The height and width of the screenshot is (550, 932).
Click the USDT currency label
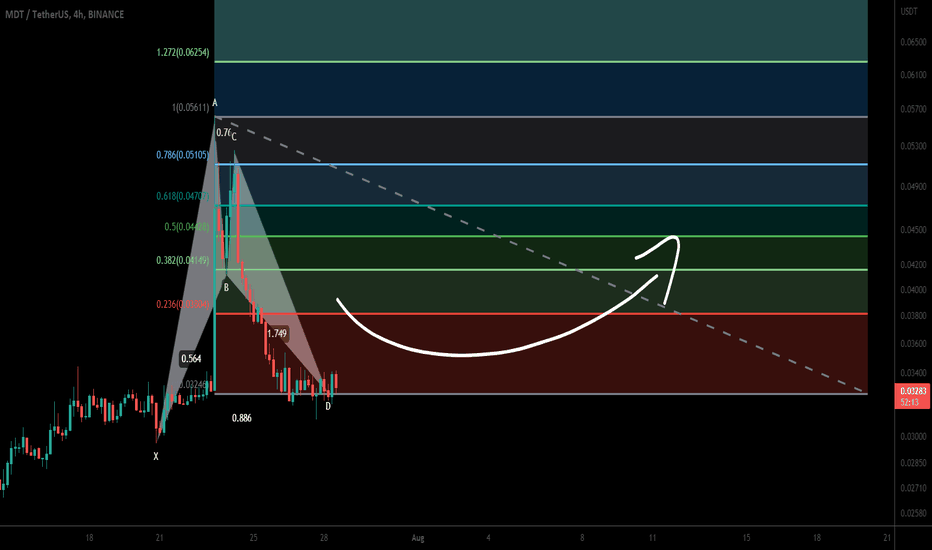pyautogui.click(x=909, y=11)
